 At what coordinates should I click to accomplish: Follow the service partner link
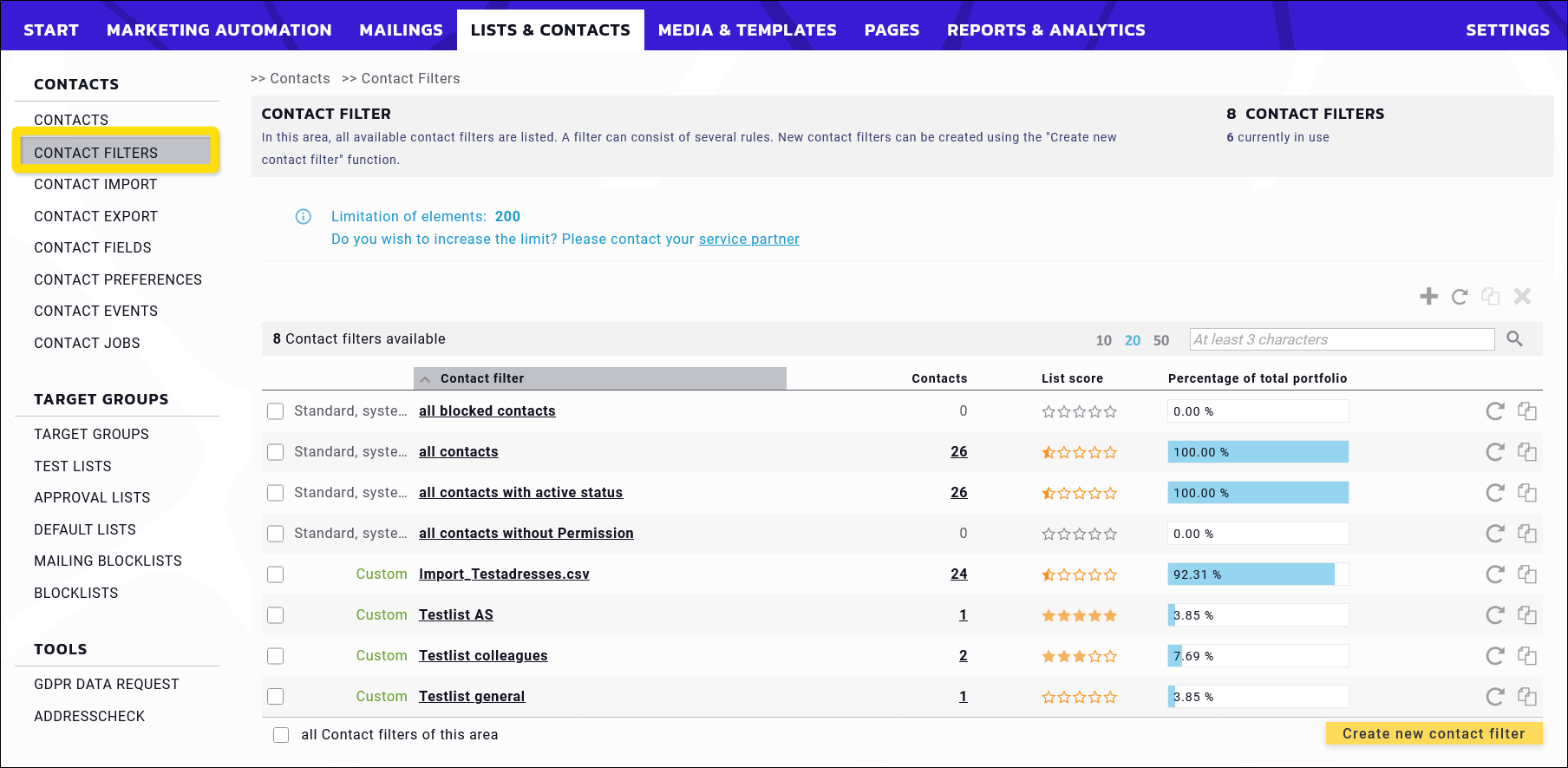click(749, 240)
